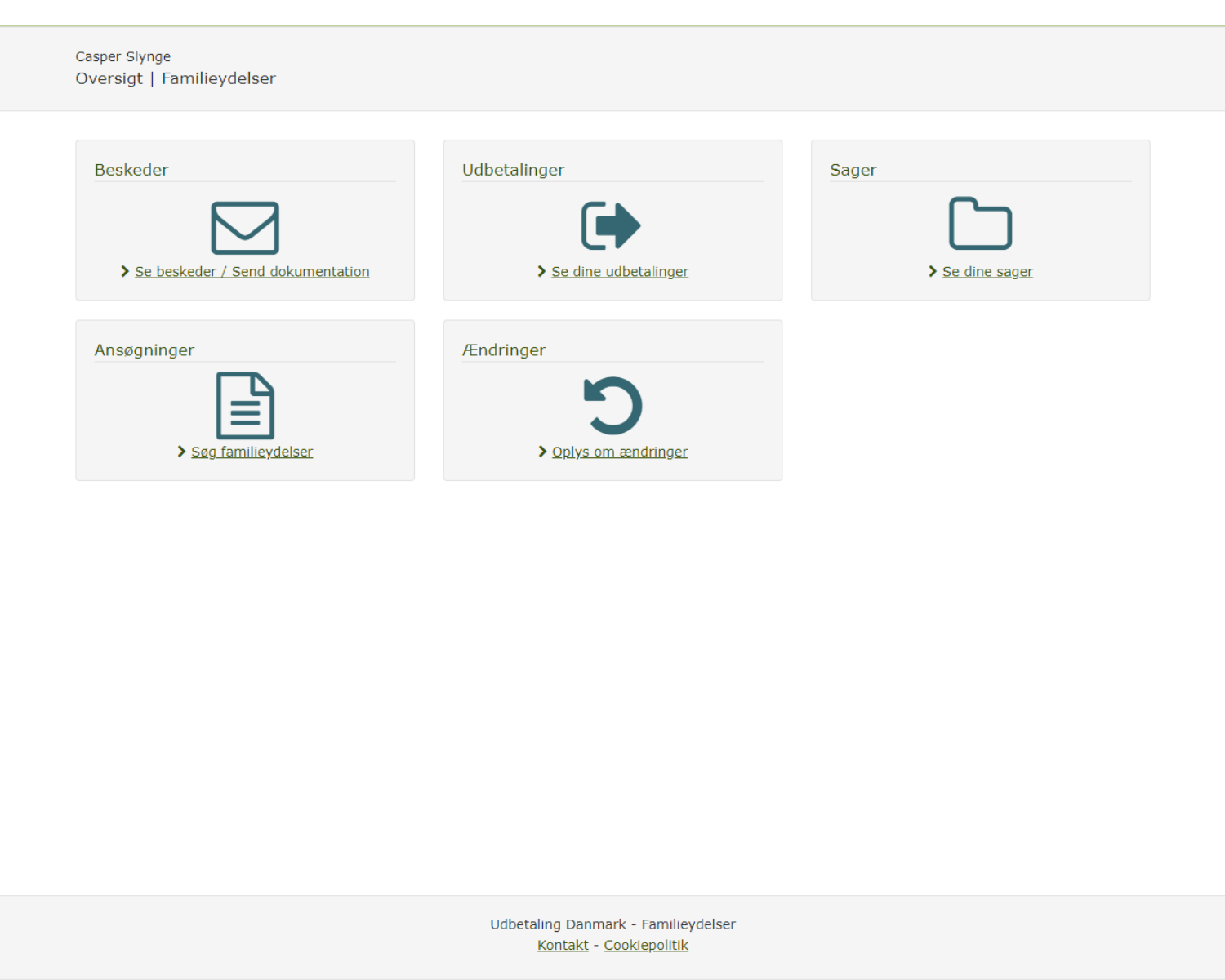The width and height of the screenshot is (1225, 980).
Task: Click chevron before 'Søg familieydelser'
Action: (181, 452)
